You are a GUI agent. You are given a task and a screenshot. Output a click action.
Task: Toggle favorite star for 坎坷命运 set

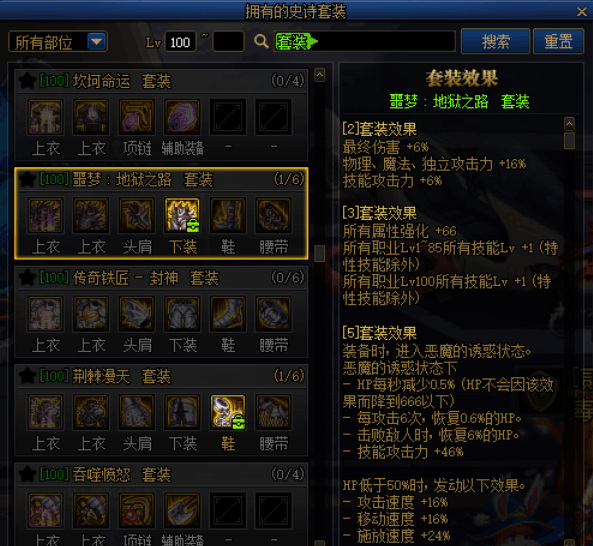pyautogui.click(x=27, y=81)
